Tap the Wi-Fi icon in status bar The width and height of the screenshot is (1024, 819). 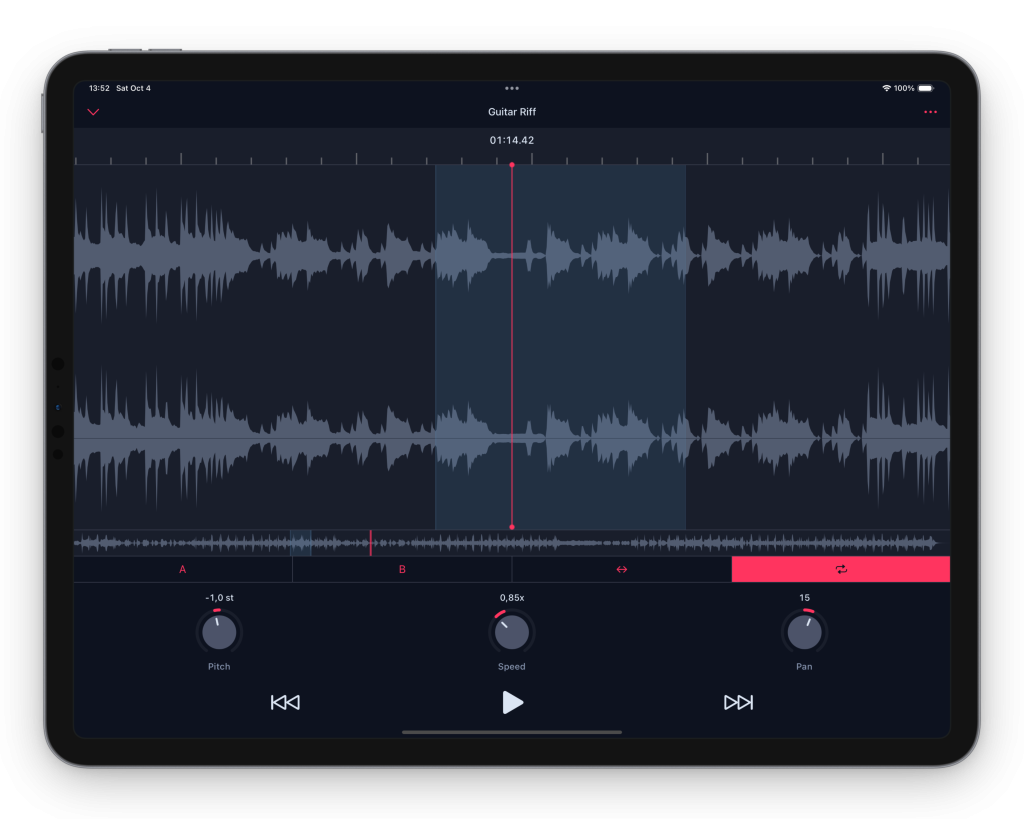click(886, 88)
